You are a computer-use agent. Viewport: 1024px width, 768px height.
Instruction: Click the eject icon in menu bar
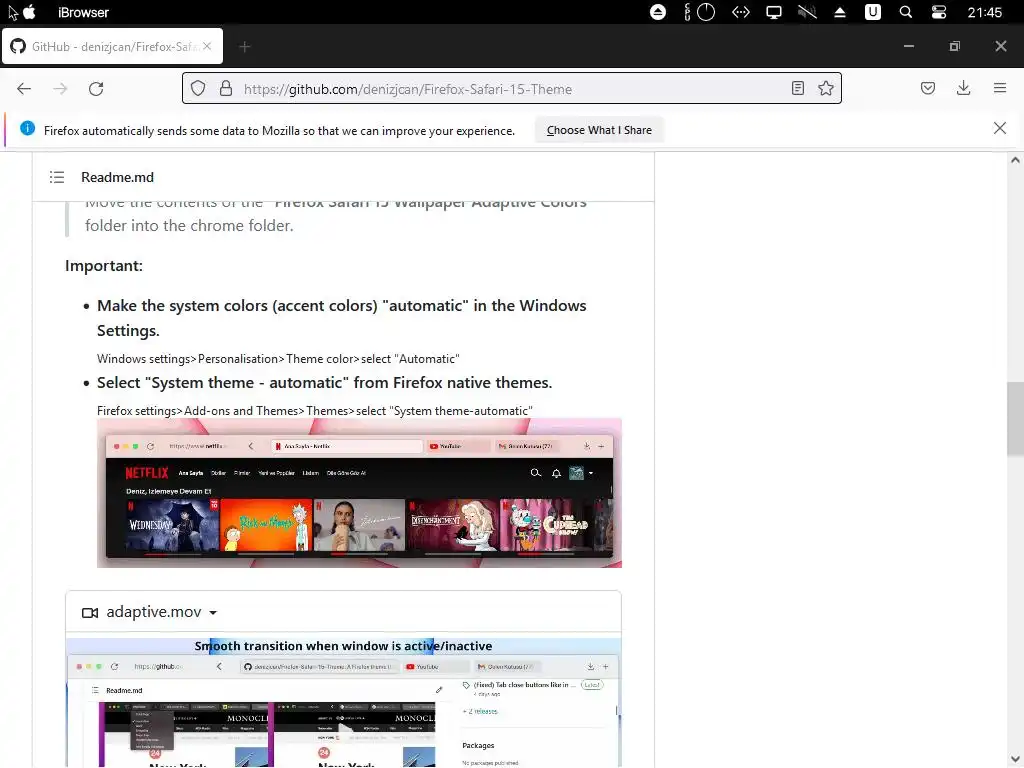coord(840,12)
